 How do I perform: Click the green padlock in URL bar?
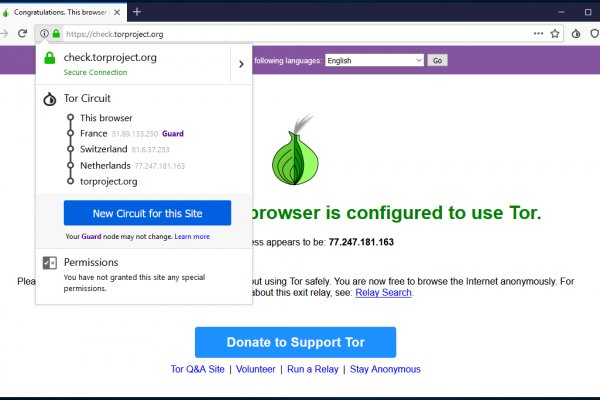(x=55, y=34)
